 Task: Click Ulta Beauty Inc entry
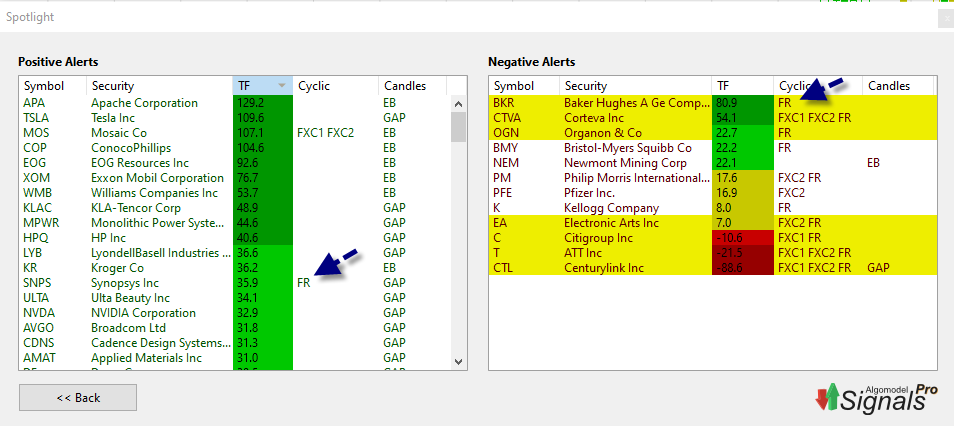pyautogui.click(x=131, y=298)
